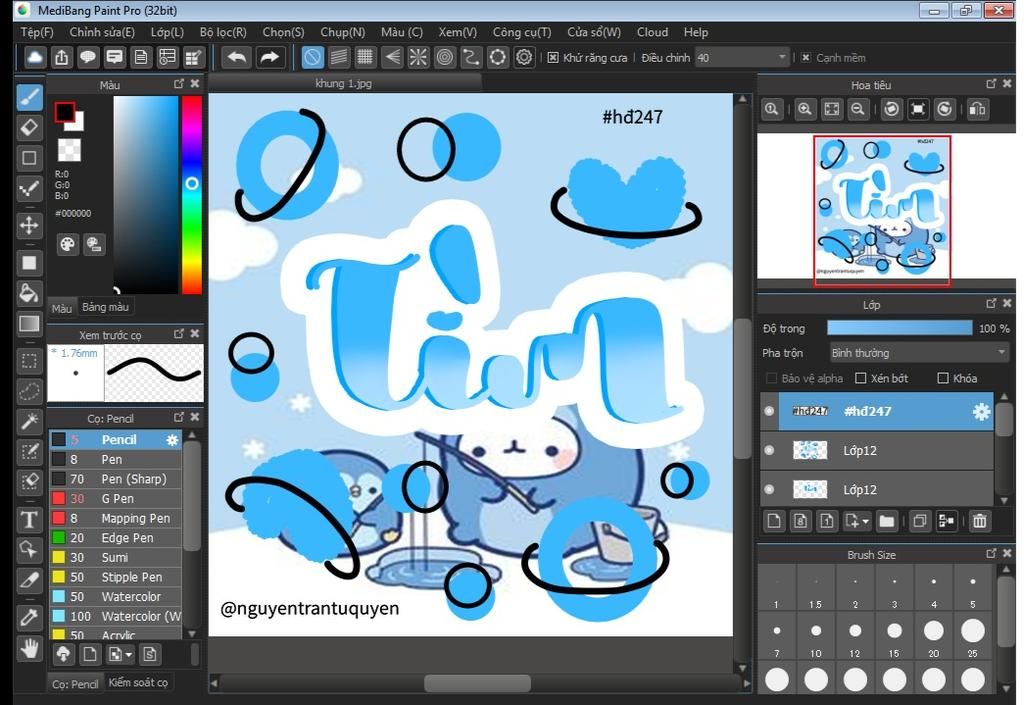Select the Eraser tool
This screenshot has height=705, width=1024.
click(x=29, y=127)
